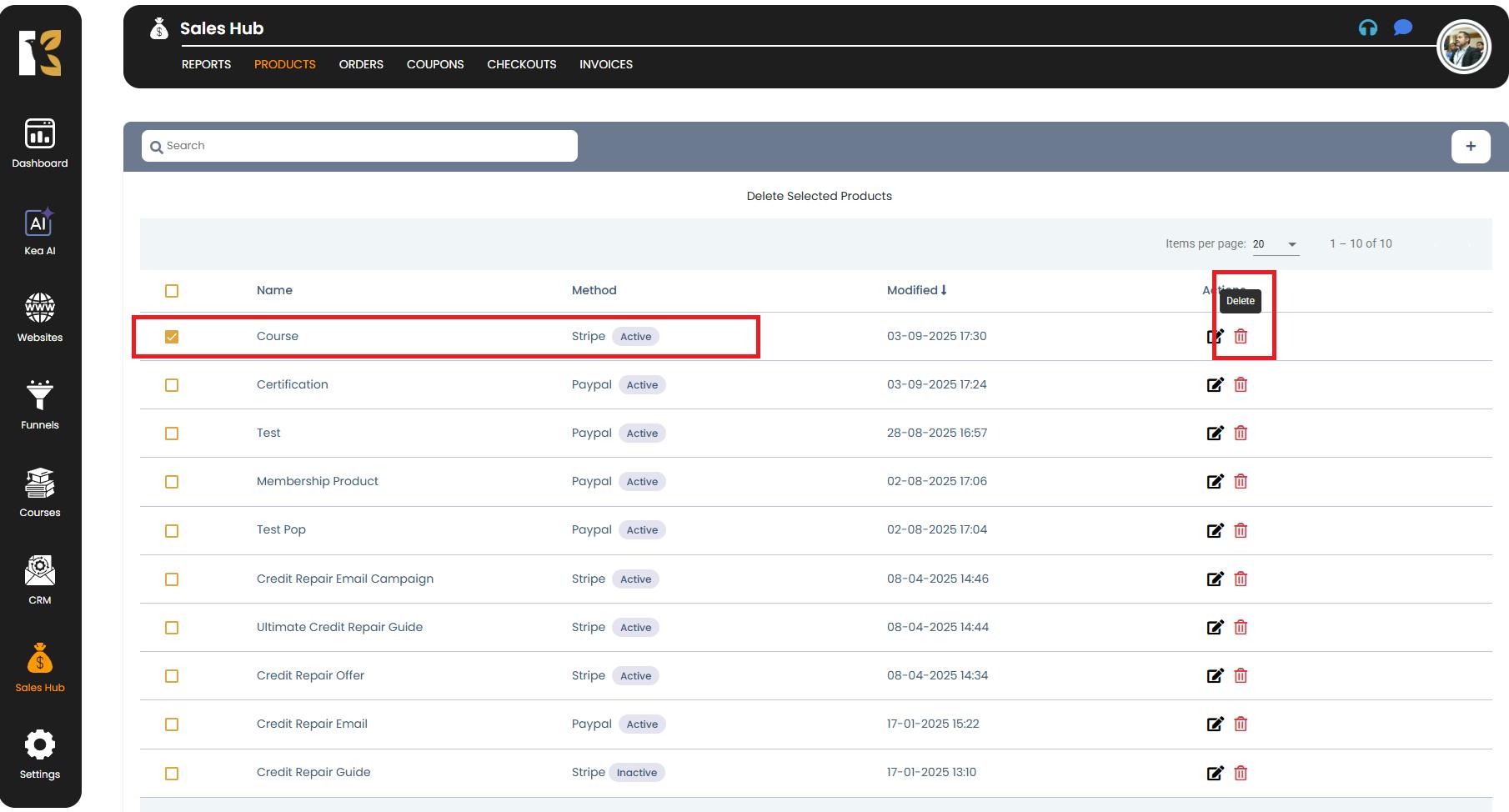Tick the Membership Product checkbox

click(x=172, y=482)
